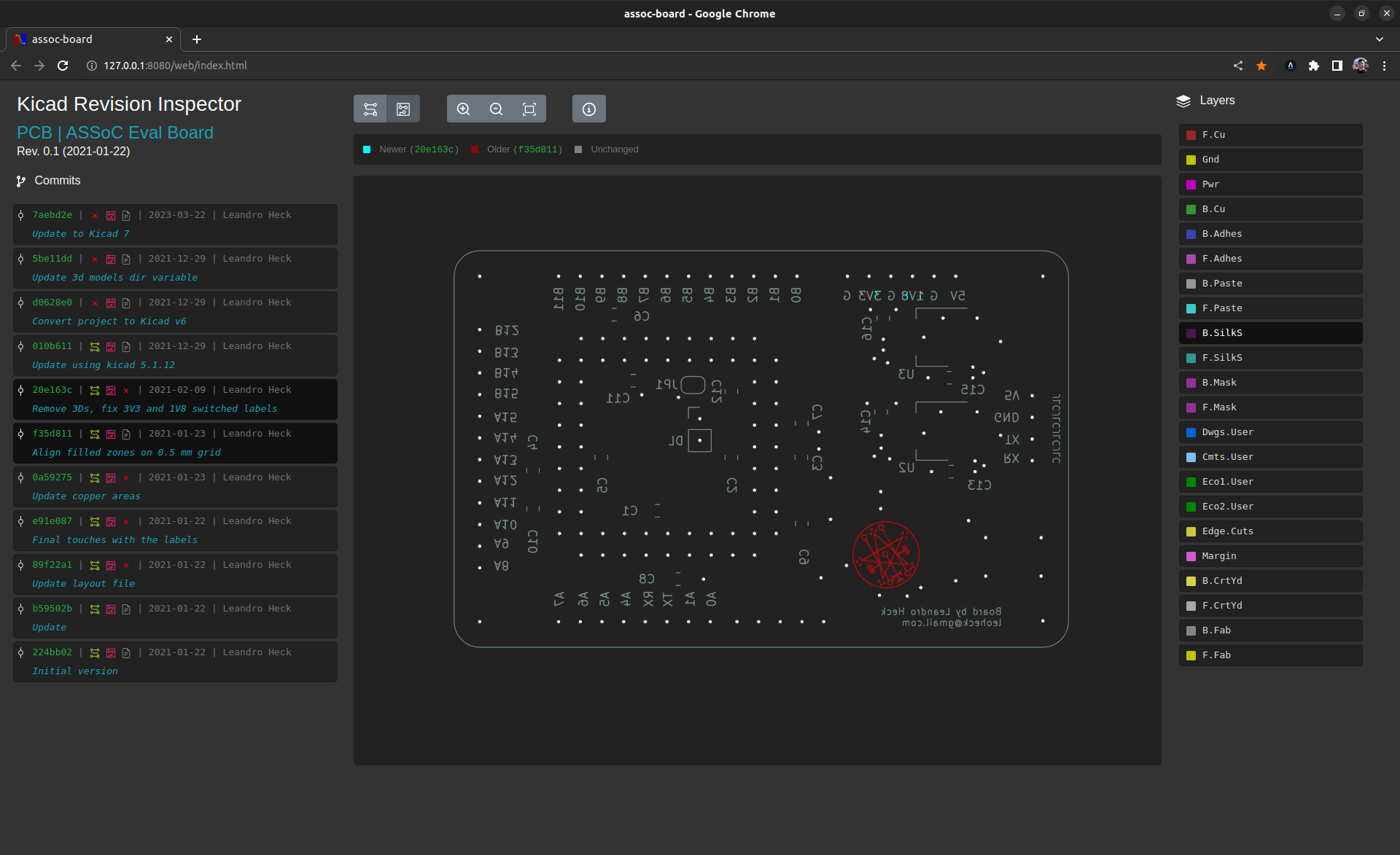This screenshot has height=855, width=1400.
Task: Select the F.Cu layer
Action: point(1269,135)
